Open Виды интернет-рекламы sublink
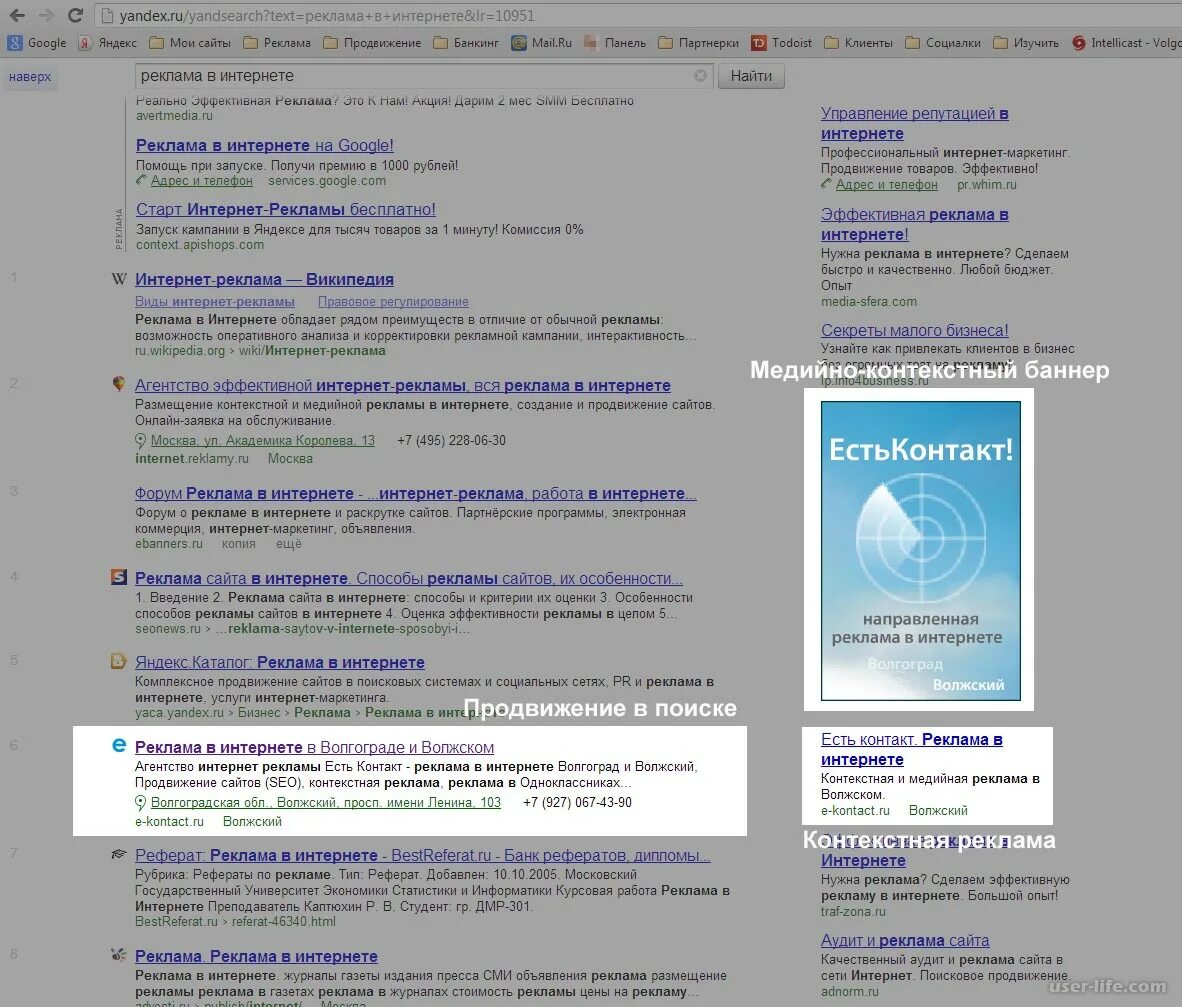 click(215, 301)
